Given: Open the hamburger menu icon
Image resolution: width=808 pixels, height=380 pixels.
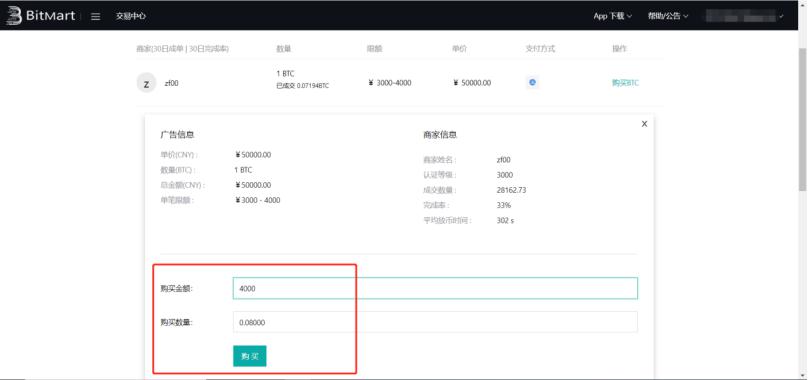Looking at the screenshot, I should click(x=95, y=16).
